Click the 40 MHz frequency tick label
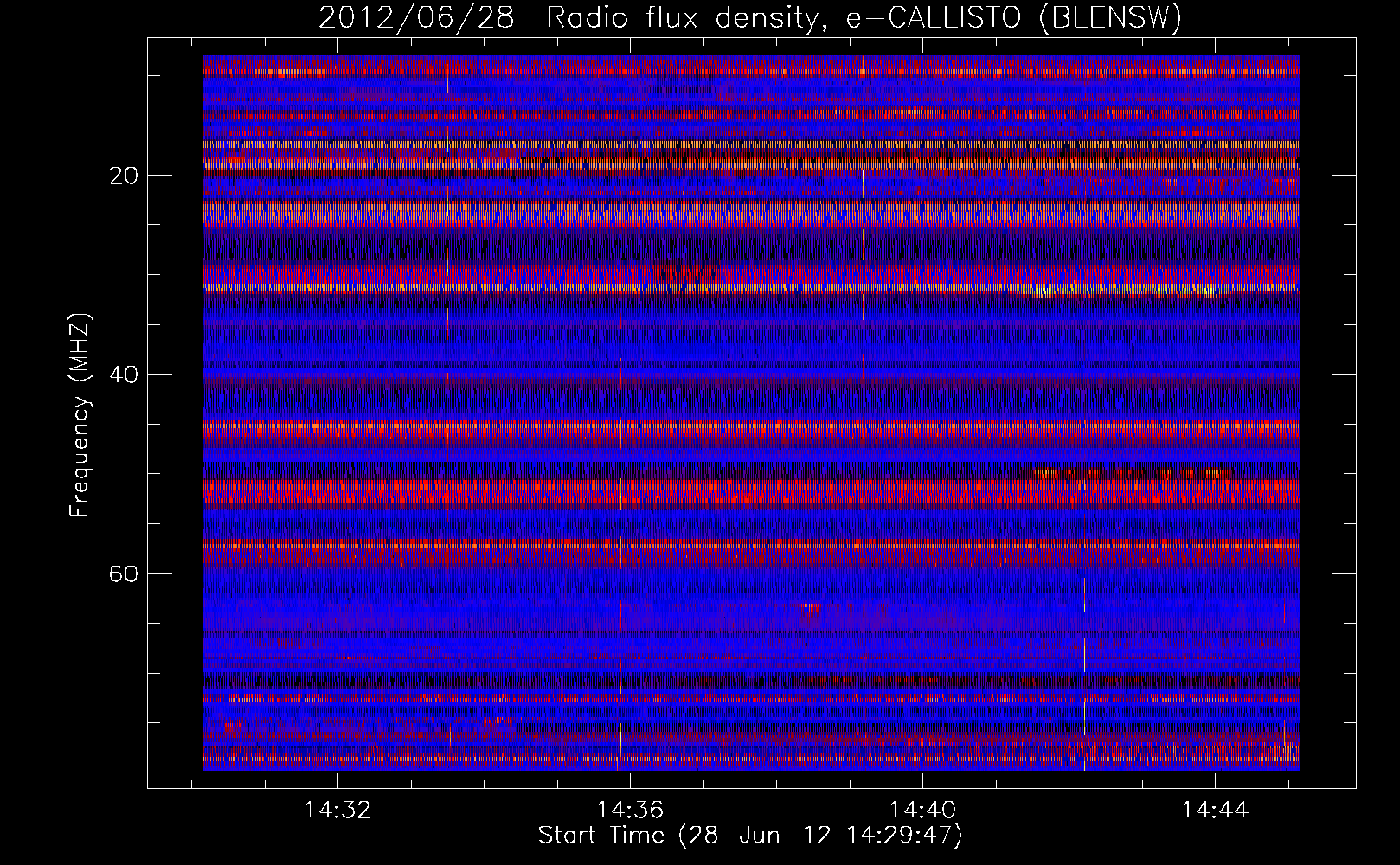 pos(125,375)
